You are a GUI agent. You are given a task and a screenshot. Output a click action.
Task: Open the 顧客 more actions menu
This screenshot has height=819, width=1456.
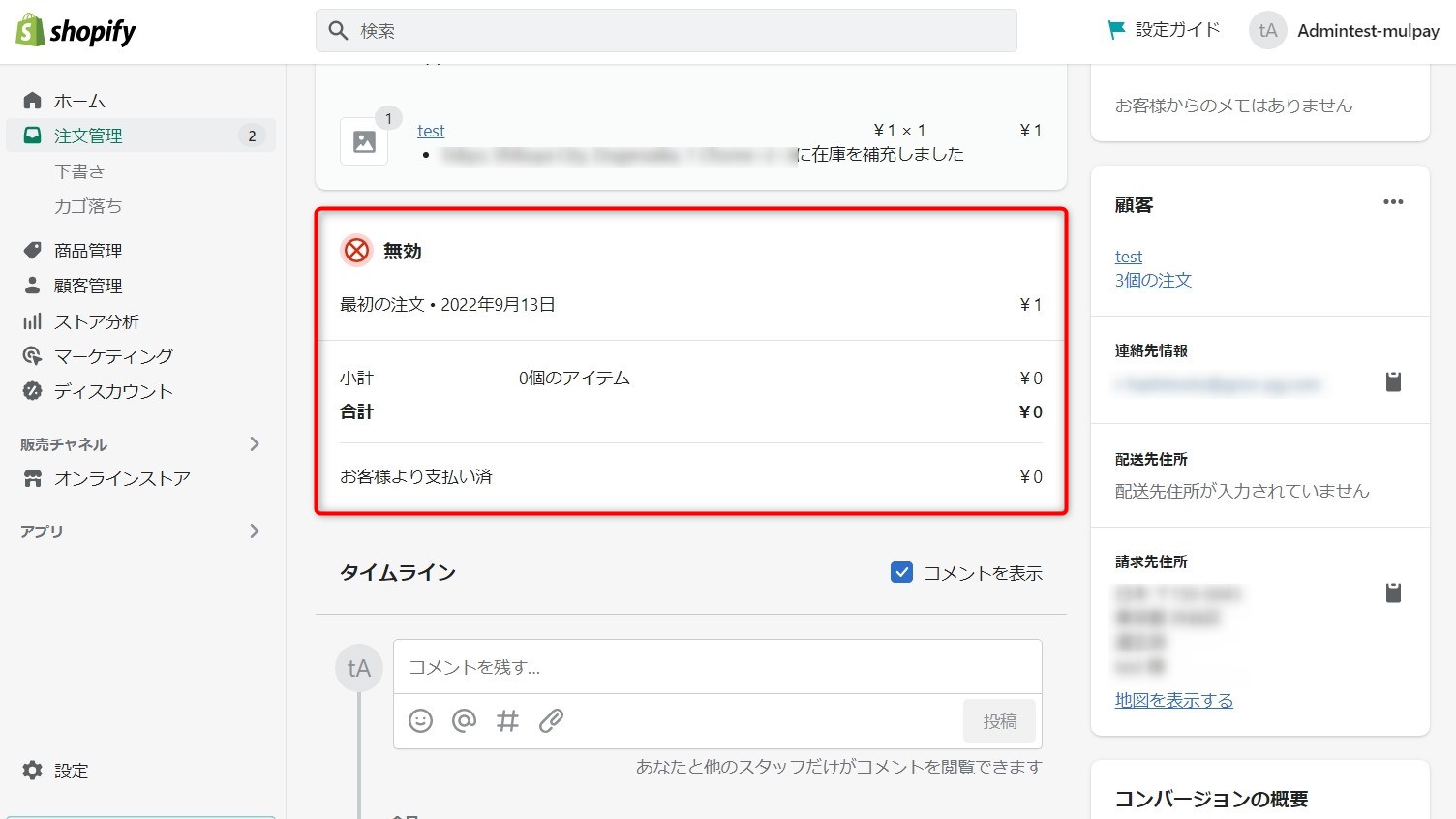[x=1393, y=202]
